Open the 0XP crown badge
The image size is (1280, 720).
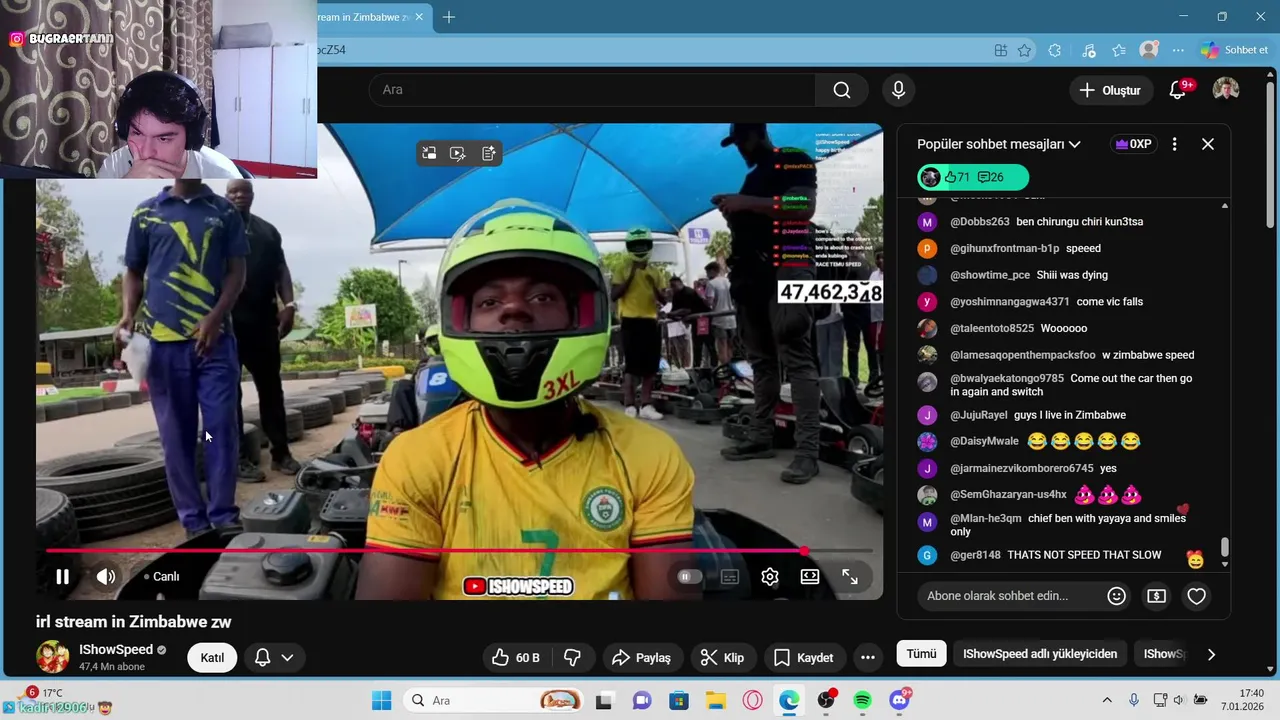pyautogui.click(x=1133, y=144)
